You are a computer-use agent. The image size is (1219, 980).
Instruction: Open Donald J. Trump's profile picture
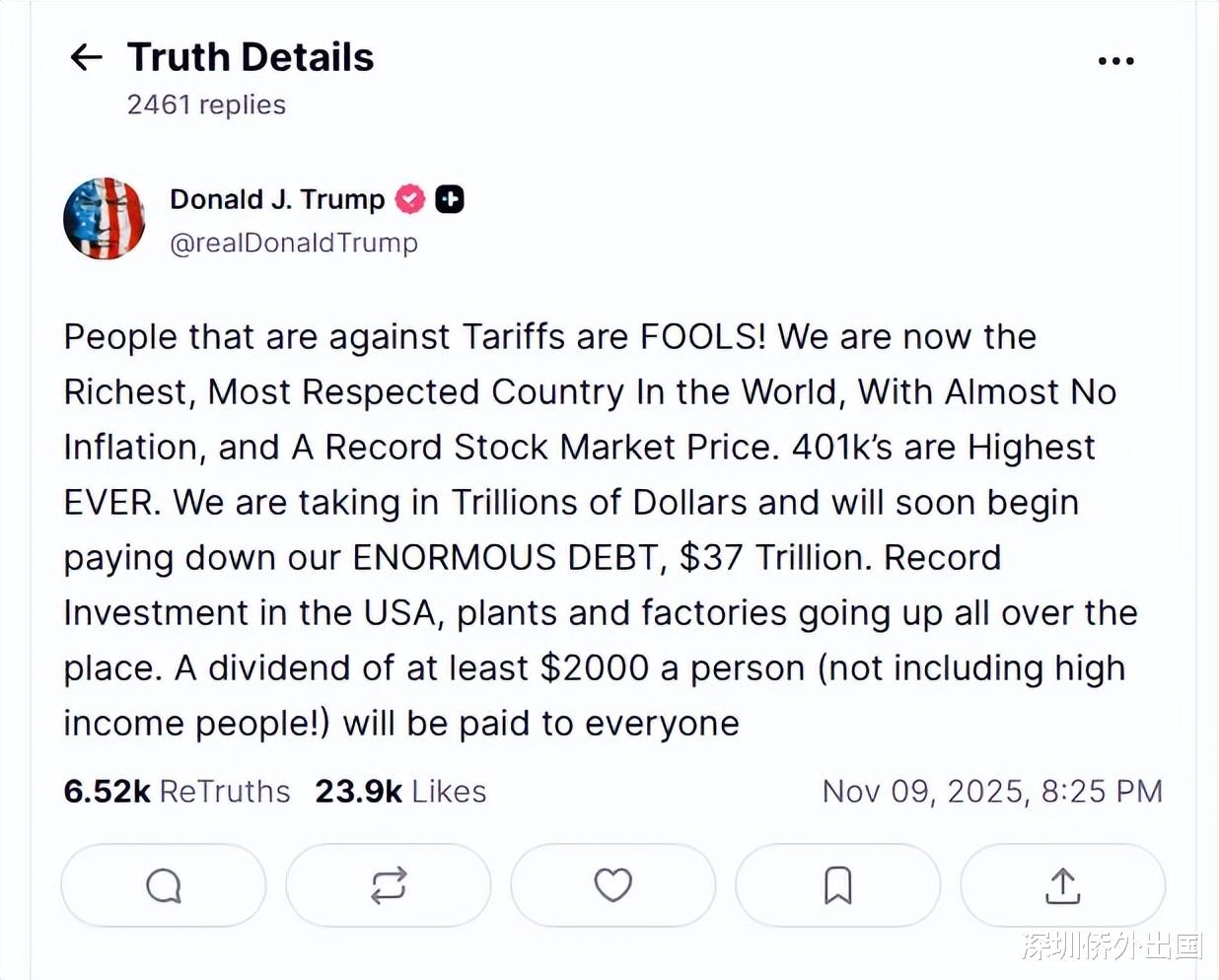click(x=104, y=219)
